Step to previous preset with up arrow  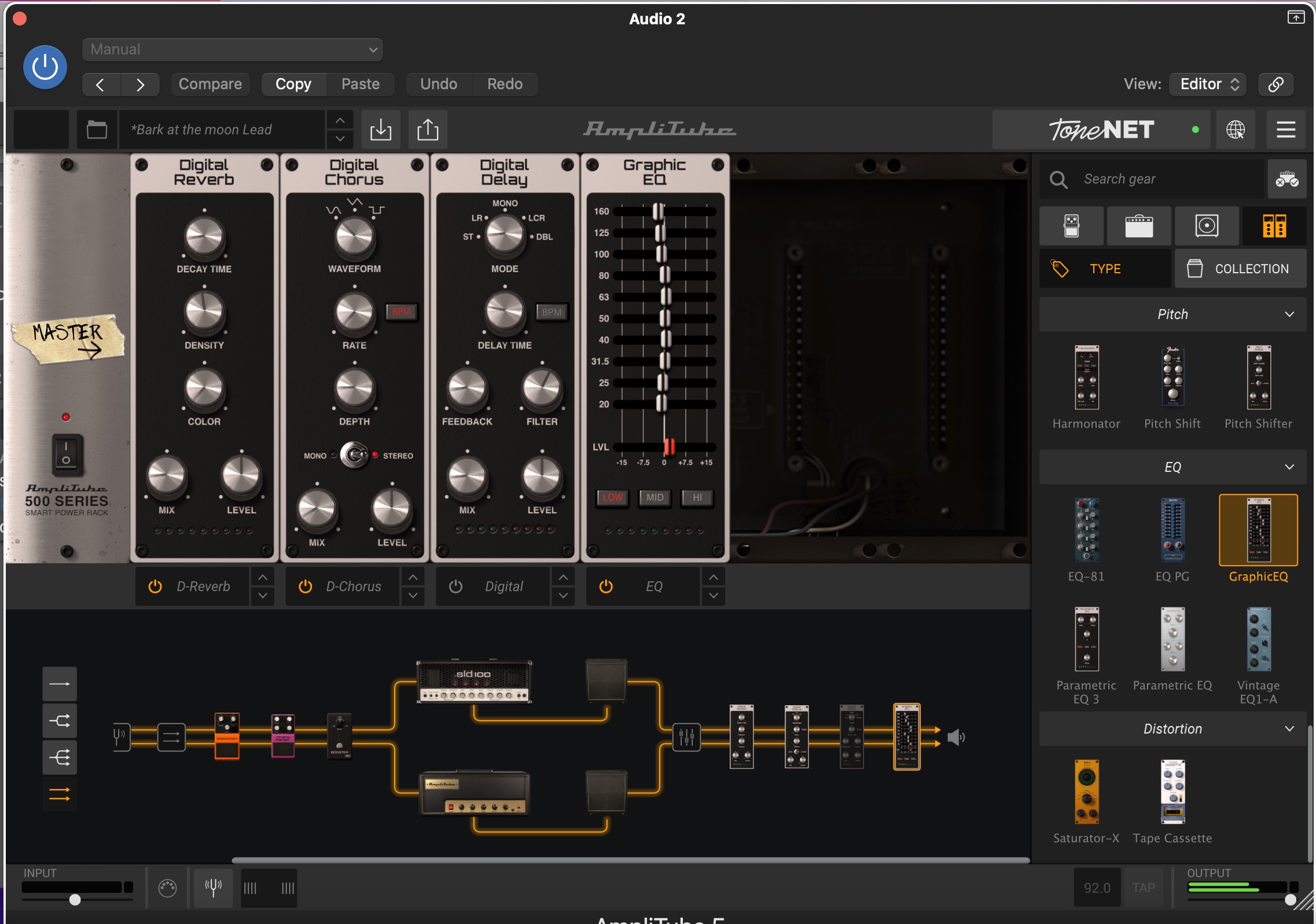point(340,120)
